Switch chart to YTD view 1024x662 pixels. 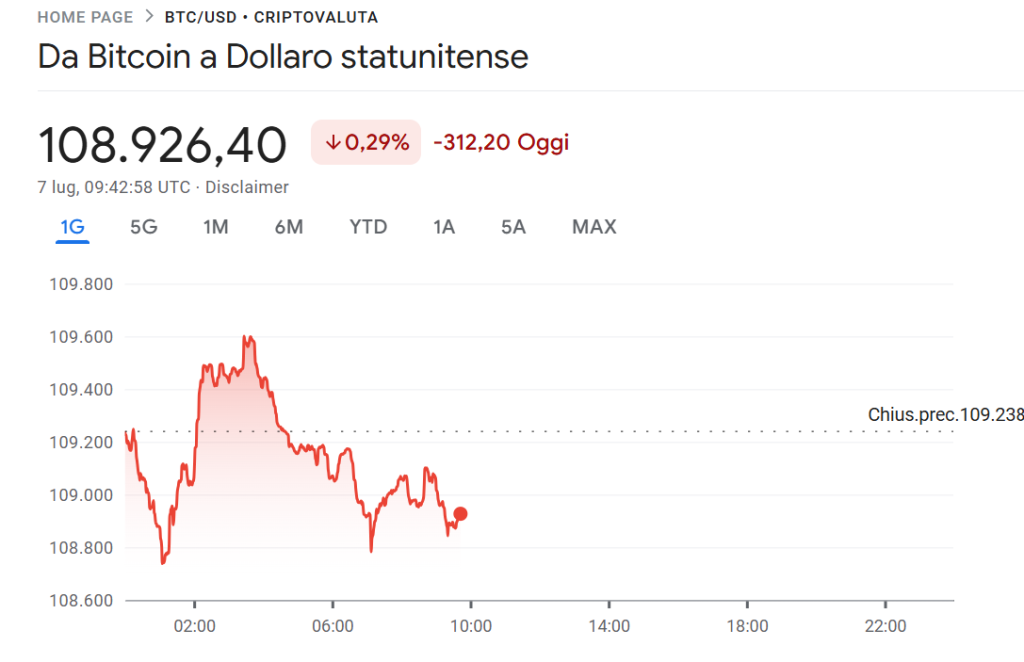click(x=368, y=227)
